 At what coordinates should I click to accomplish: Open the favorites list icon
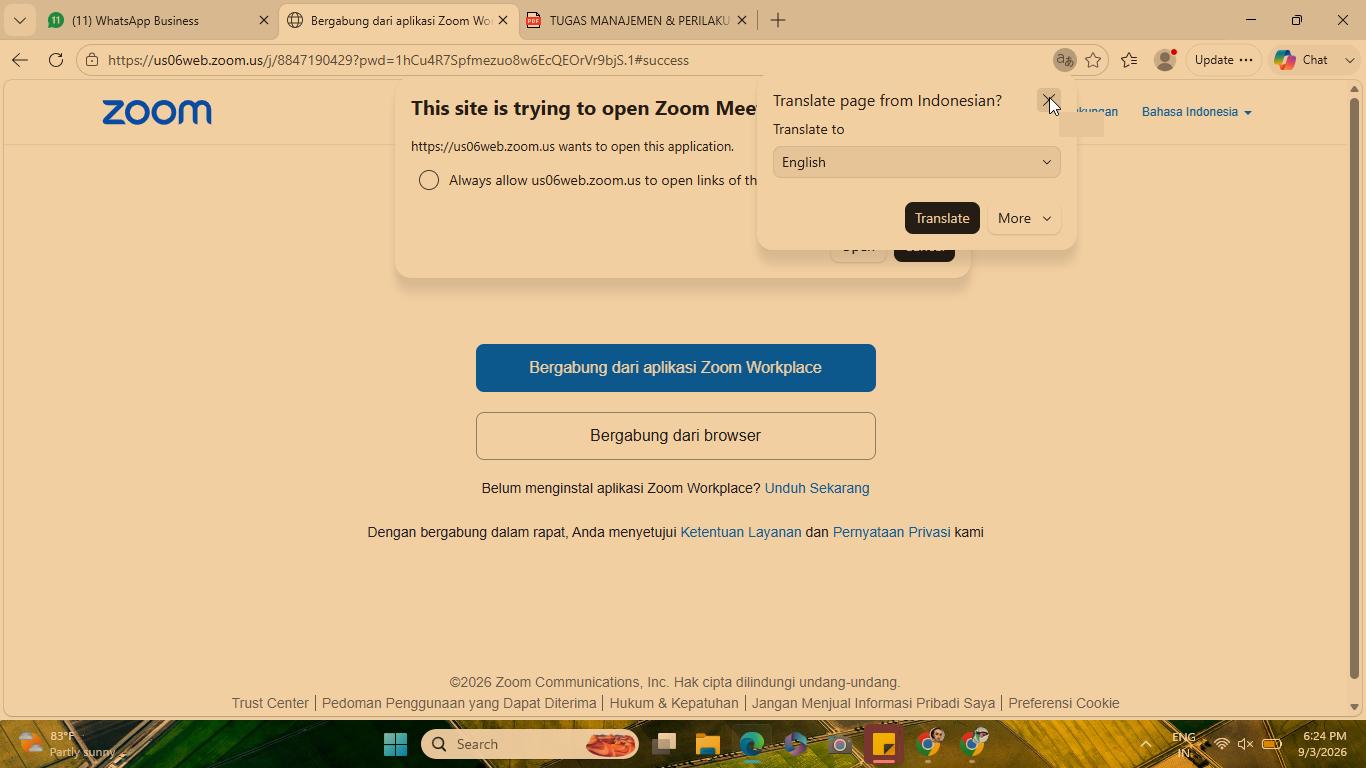point(1129,60)
